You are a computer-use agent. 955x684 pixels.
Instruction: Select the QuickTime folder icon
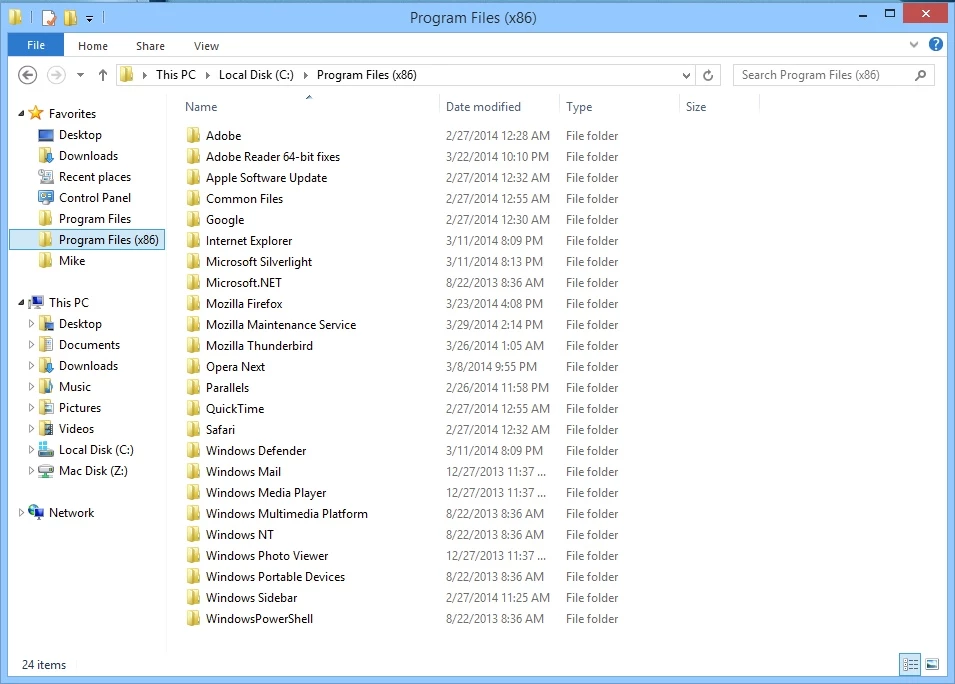[193, 409]
